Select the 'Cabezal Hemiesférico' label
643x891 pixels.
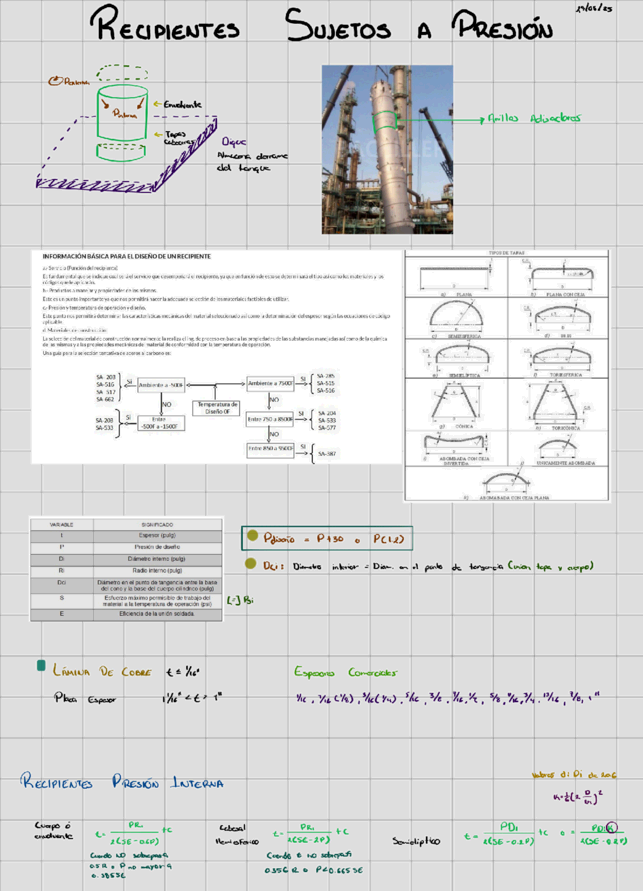tap(237, 835)
